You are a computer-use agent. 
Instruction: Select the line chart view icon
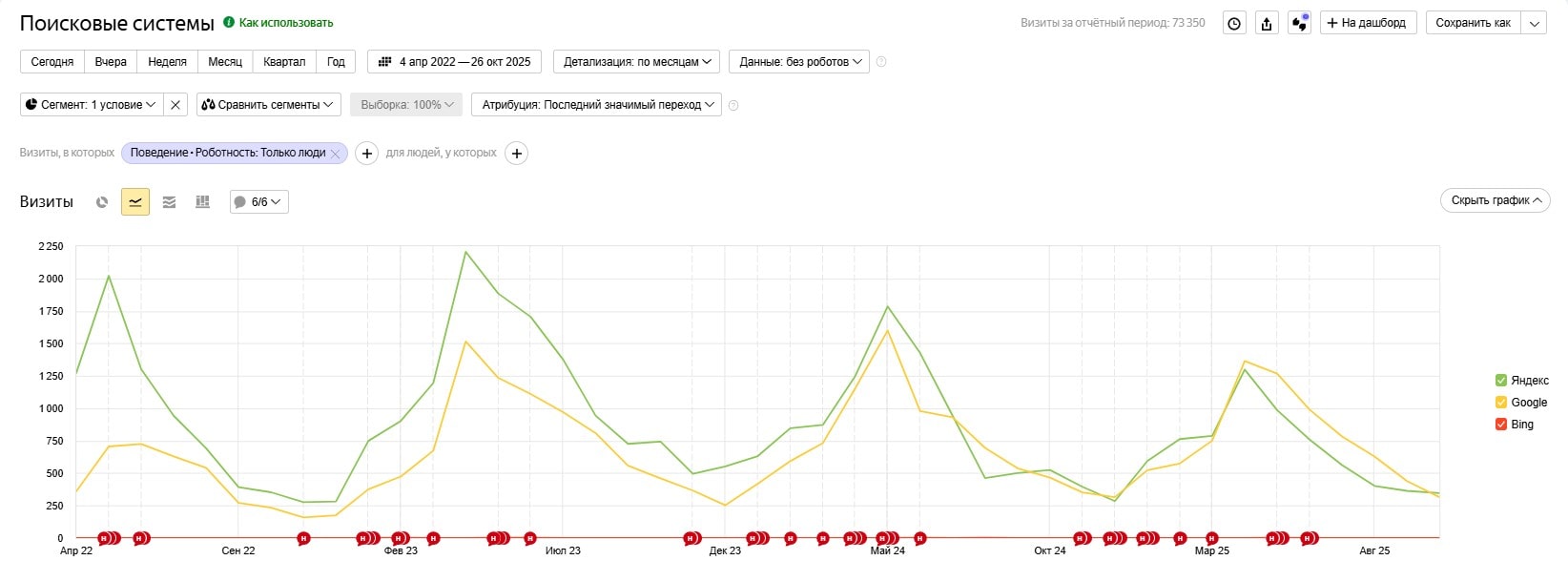[x=135, y=202]
